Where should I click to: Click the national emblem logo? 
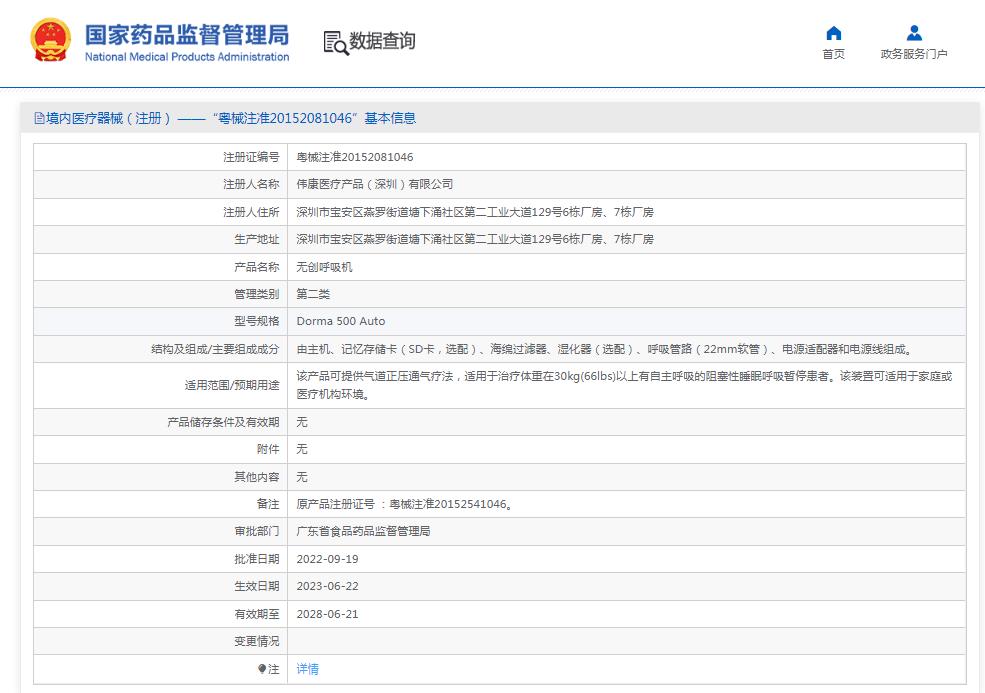coord(50,41)
